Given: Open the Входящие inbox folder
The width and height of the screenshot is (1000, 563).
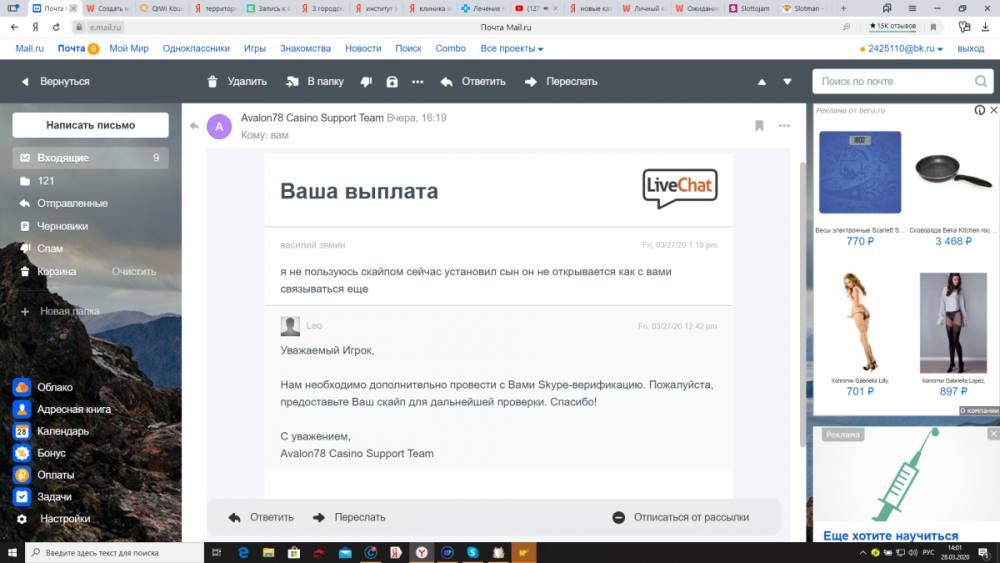Looking at the screenshot, I should [63, 158].
